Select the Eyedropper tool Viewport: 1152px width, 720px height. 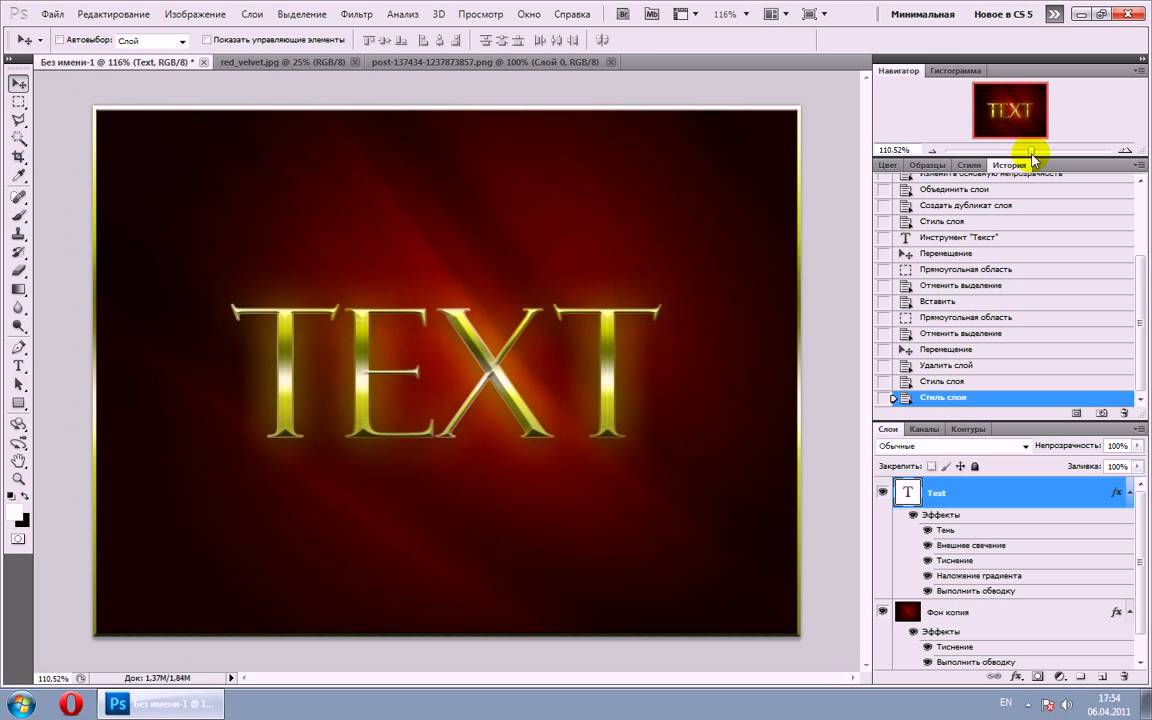pos(18,176)
